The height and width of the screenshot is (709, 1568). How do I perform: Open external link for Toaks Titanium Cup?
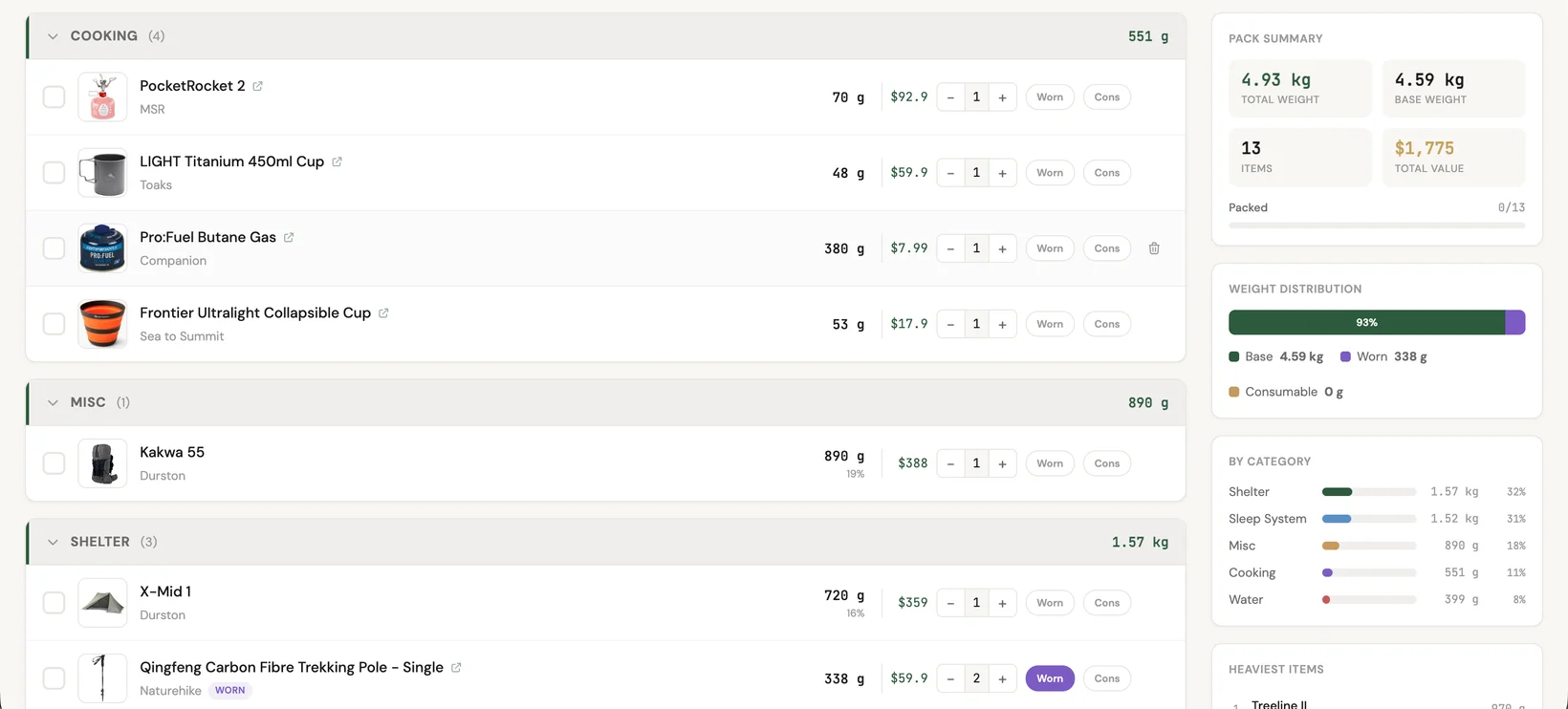[x=337, y=161]
